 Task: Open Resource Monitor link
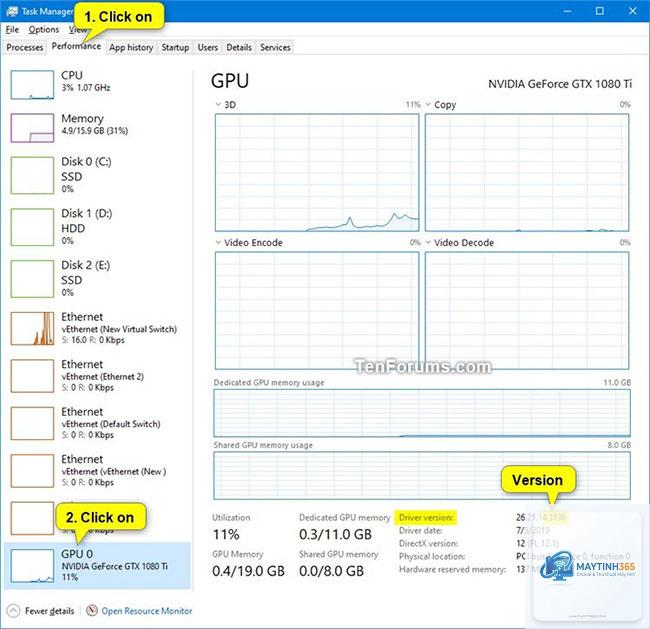tap(147, 611)
